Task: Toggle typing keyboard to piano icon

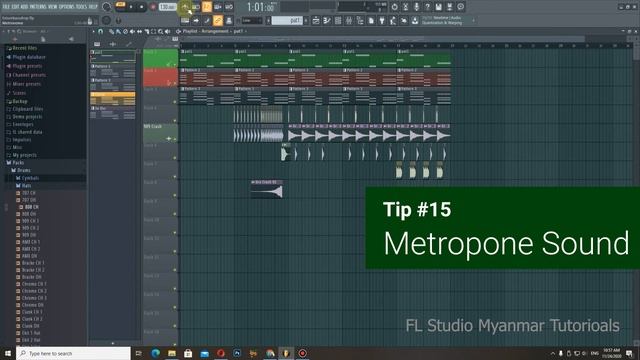Action: [x=185, y=20]
